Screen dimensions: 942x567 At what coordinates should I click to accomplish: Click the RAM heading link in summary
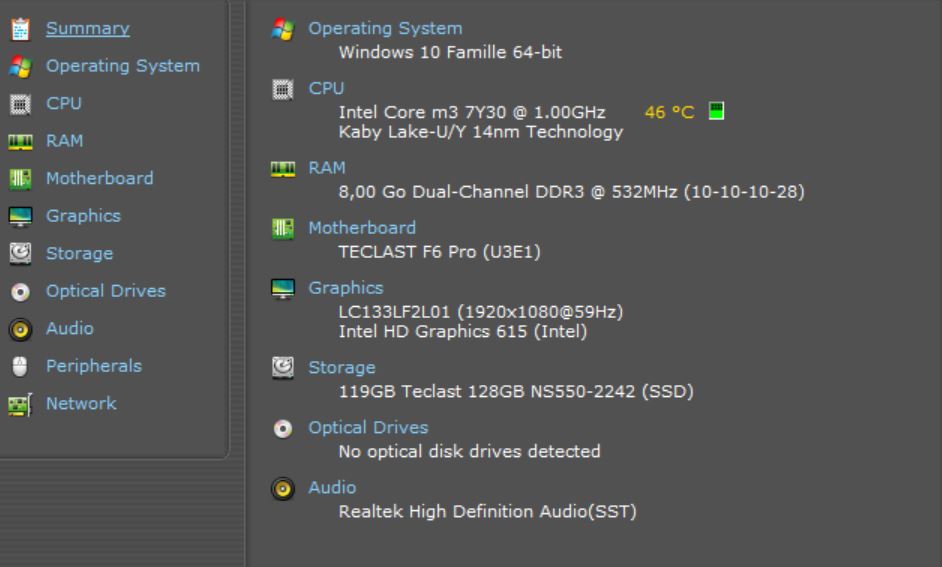pyautogui.click(x=327, y=168)
